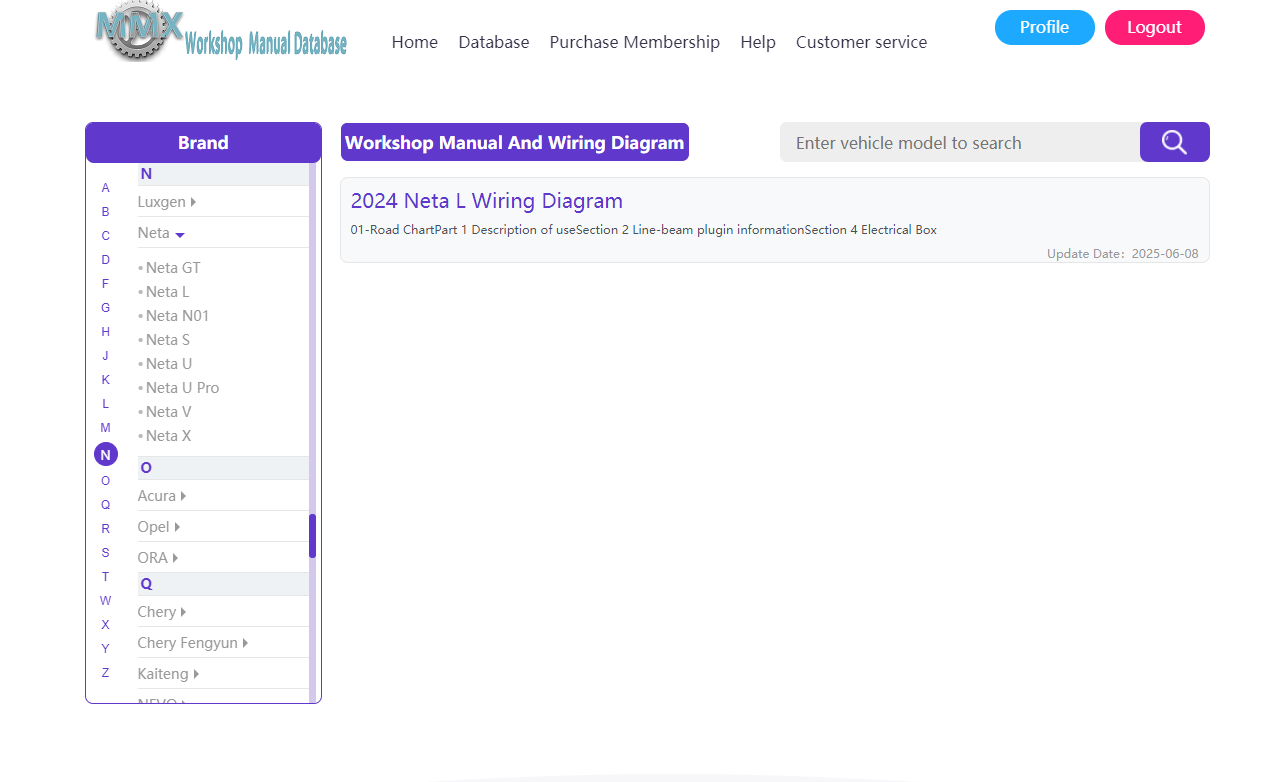Viewport: 1280px width, 782px height.
Task: Jump to letter S in brand index
Action: [106, 553]
